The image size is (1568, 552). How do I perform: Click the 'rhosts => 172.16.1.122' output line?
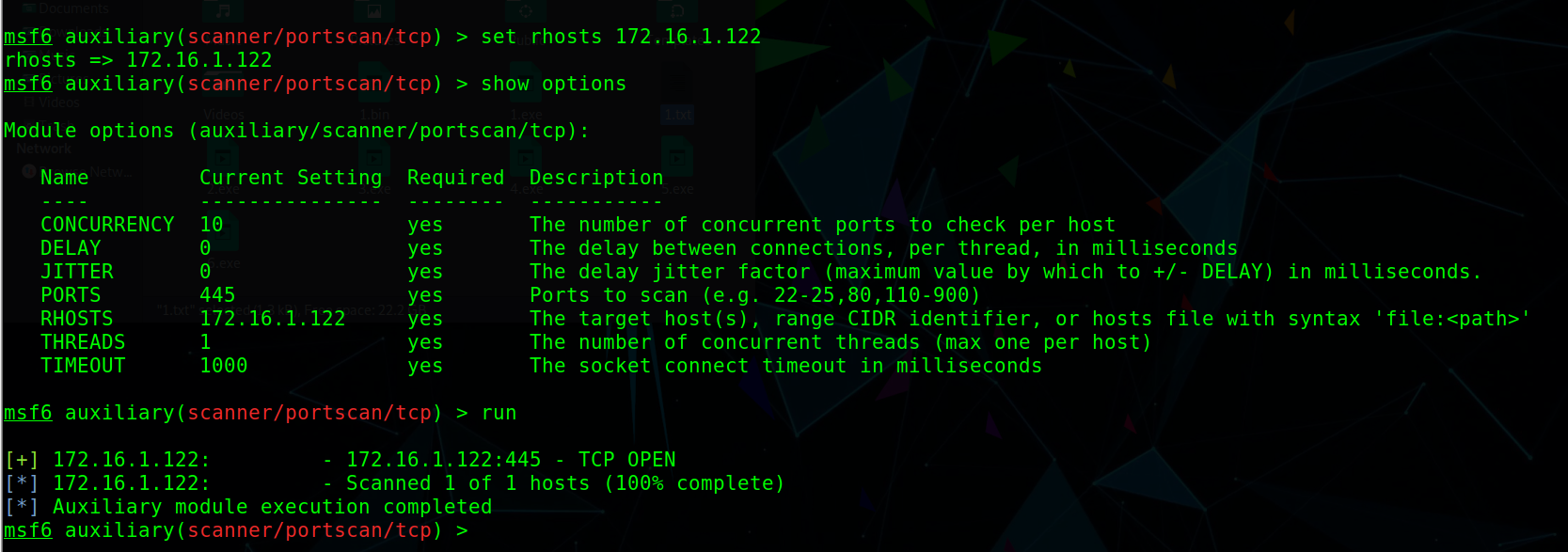point(138,60)
